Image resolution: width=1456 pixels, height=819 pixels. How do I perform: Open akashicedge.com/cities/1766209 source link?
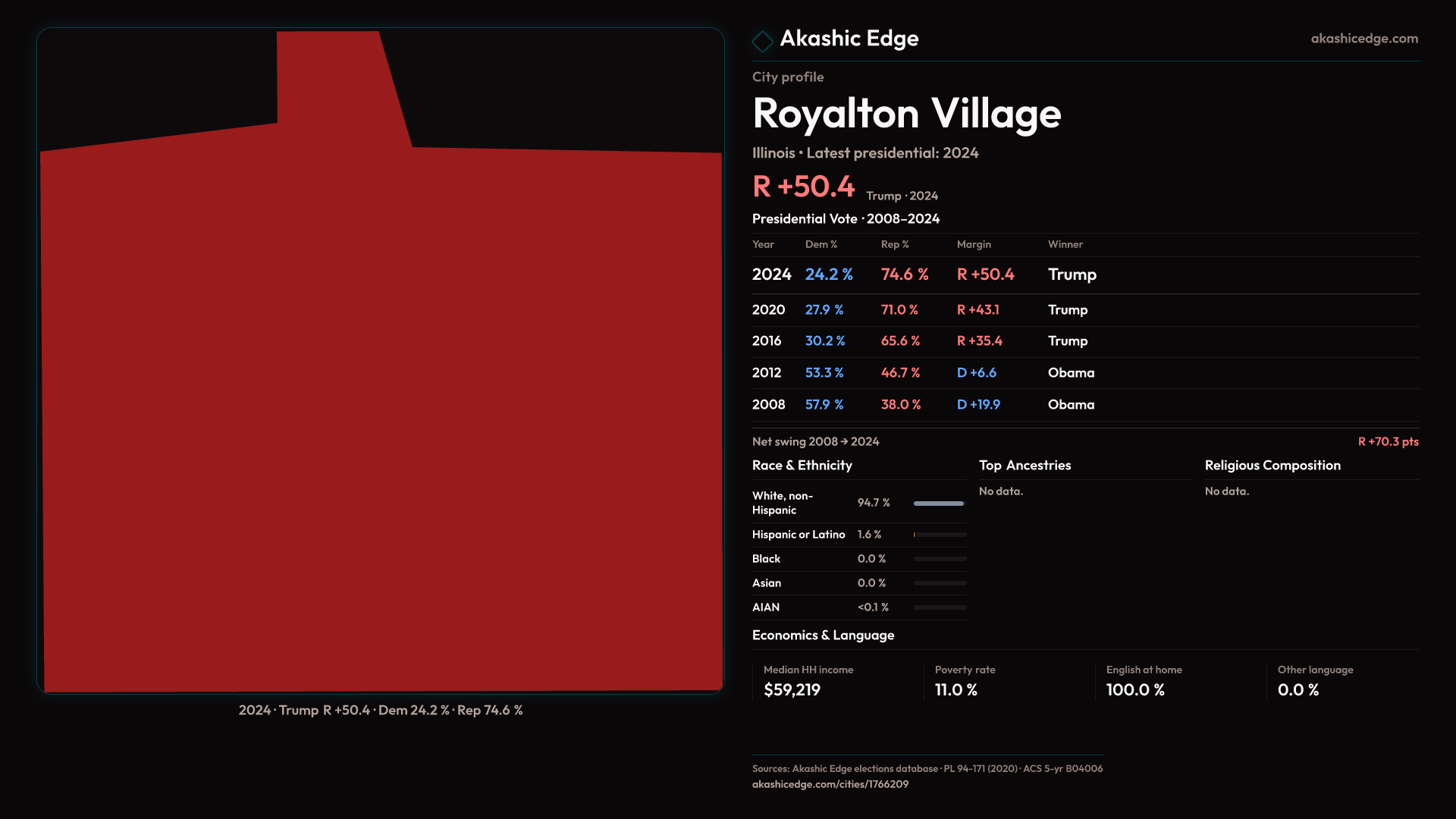830,784
